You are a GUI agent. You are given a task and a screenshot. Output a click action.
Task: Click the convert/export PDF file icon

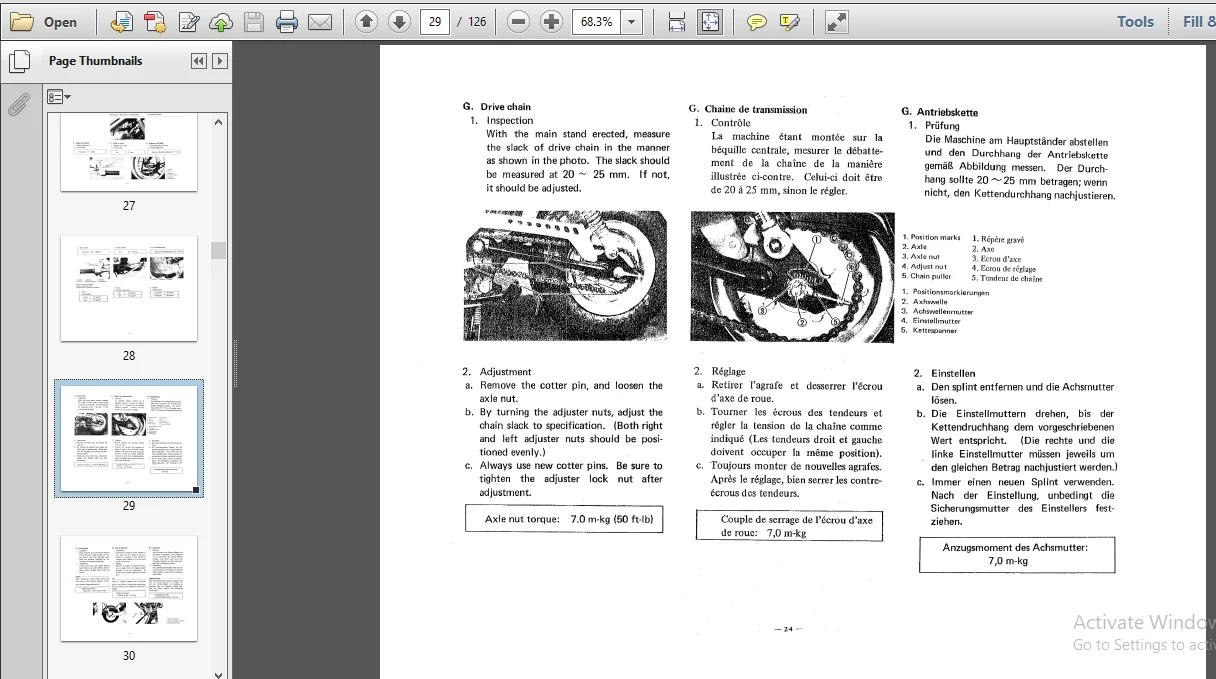click(x=121, y=22)
